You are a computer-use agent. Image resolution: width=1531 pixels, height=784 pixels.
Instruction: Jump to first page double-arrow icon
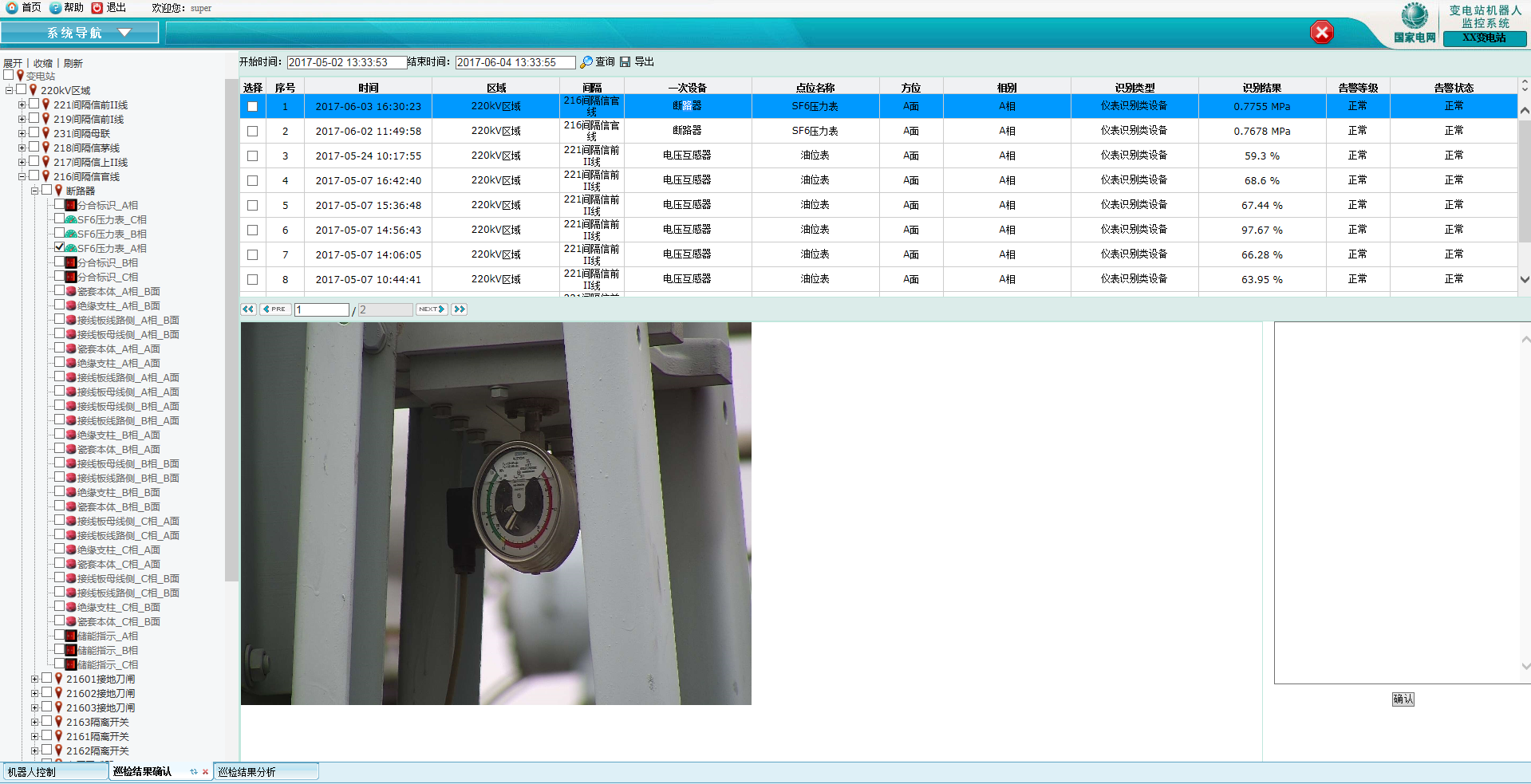point(248,309)
